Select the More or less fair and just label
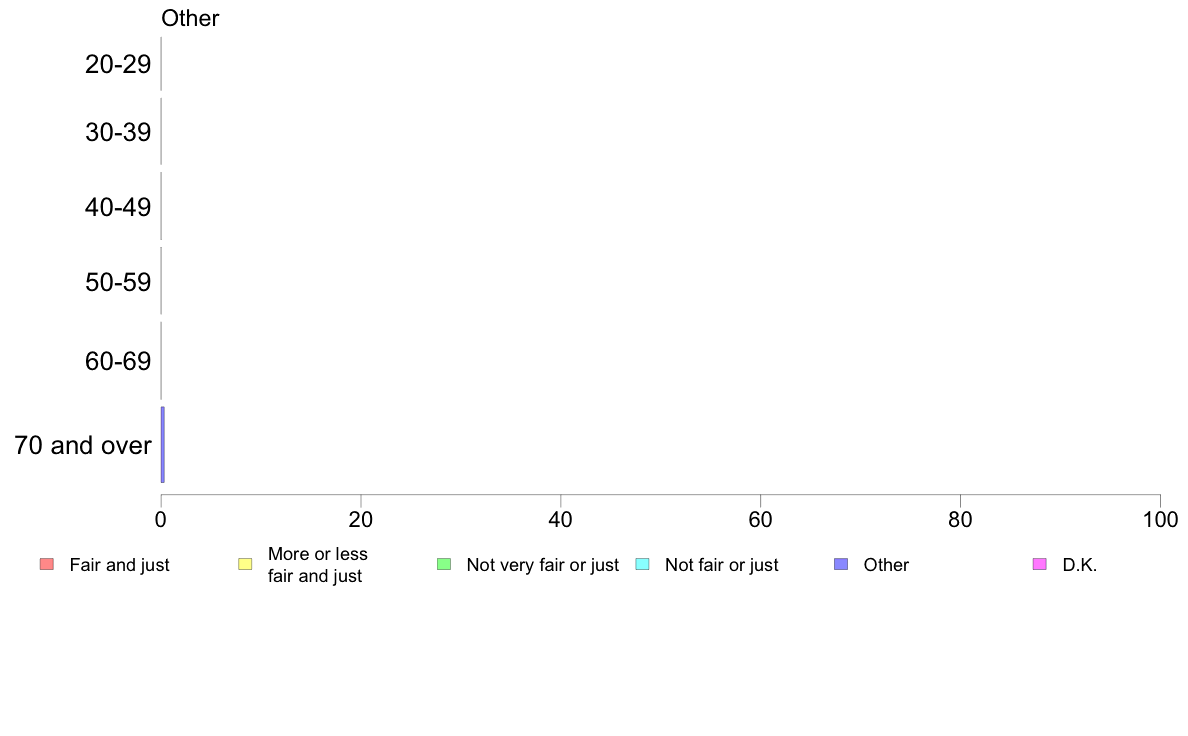The image size is (1188, 736). 317,565
